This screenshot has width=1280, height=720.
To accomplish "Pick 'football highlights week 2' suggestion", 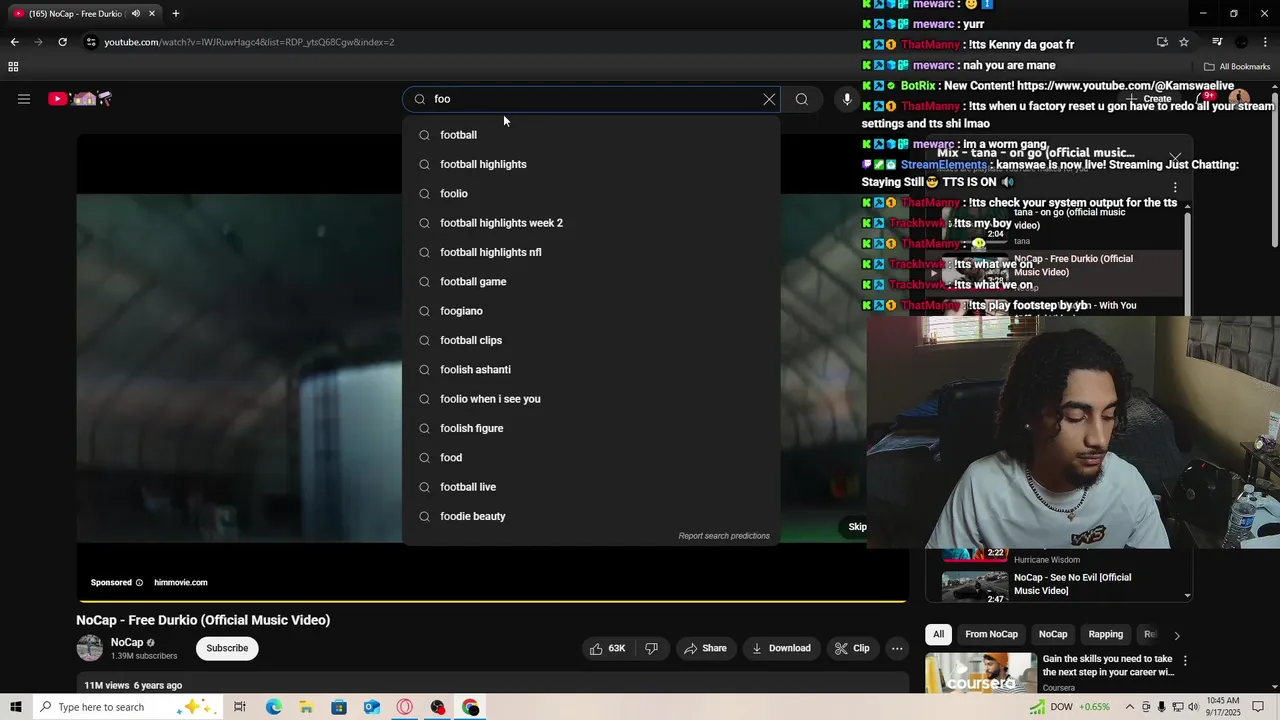I will point(591,223).
